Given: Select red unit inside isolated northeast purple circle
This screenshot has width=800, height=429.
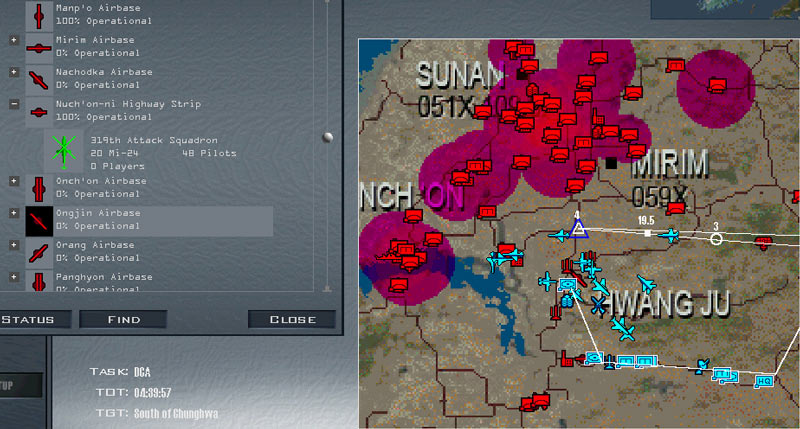Looking at the screenshot, I should 717,85.
